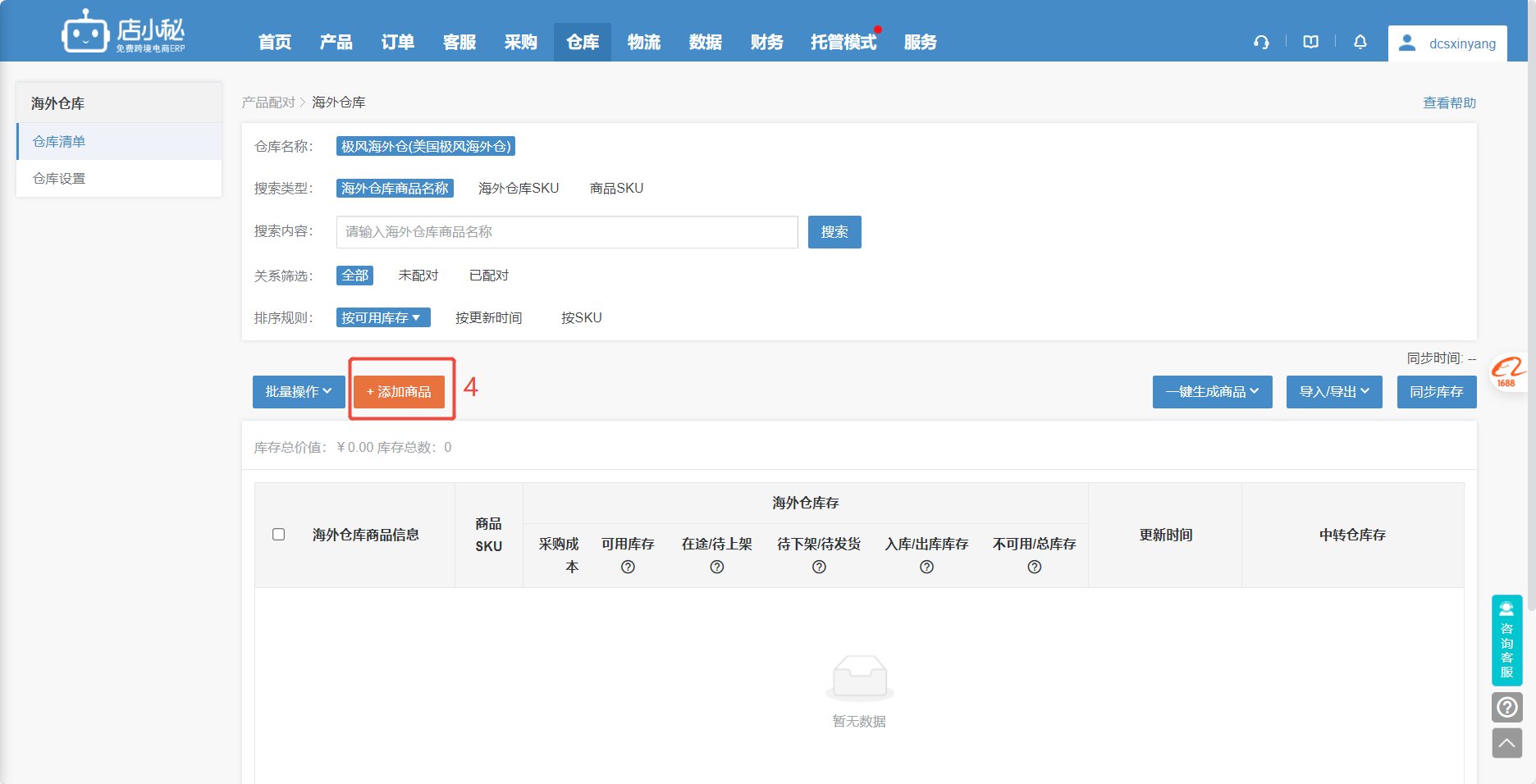Click the teal 咨询客服 floating widget

(x=1506, y=640)
